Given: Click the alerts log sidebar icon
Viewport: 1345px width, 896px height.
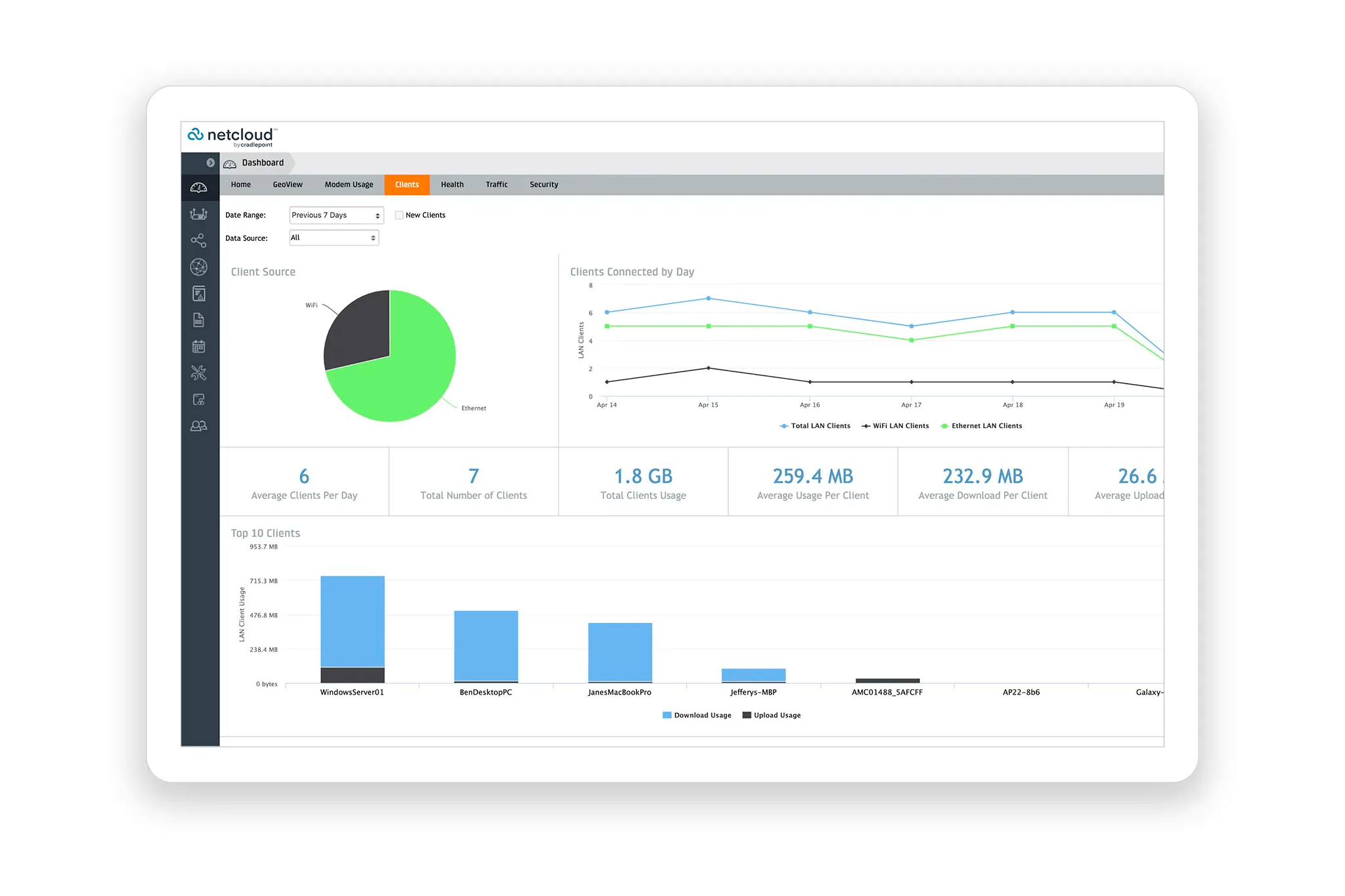Looking at the screenshot, I should [x=198, y=293].
